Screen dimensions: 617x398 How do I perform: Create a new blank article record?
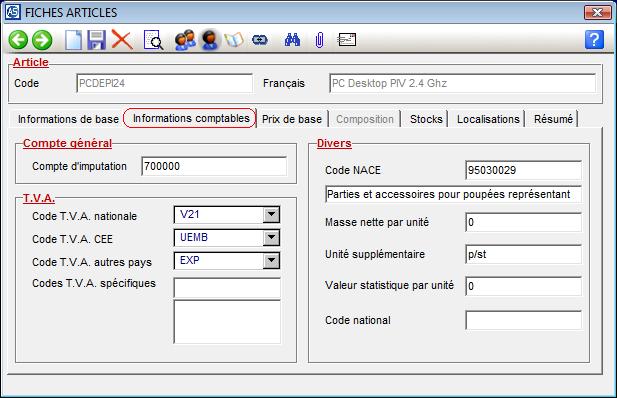click(74, 40)
